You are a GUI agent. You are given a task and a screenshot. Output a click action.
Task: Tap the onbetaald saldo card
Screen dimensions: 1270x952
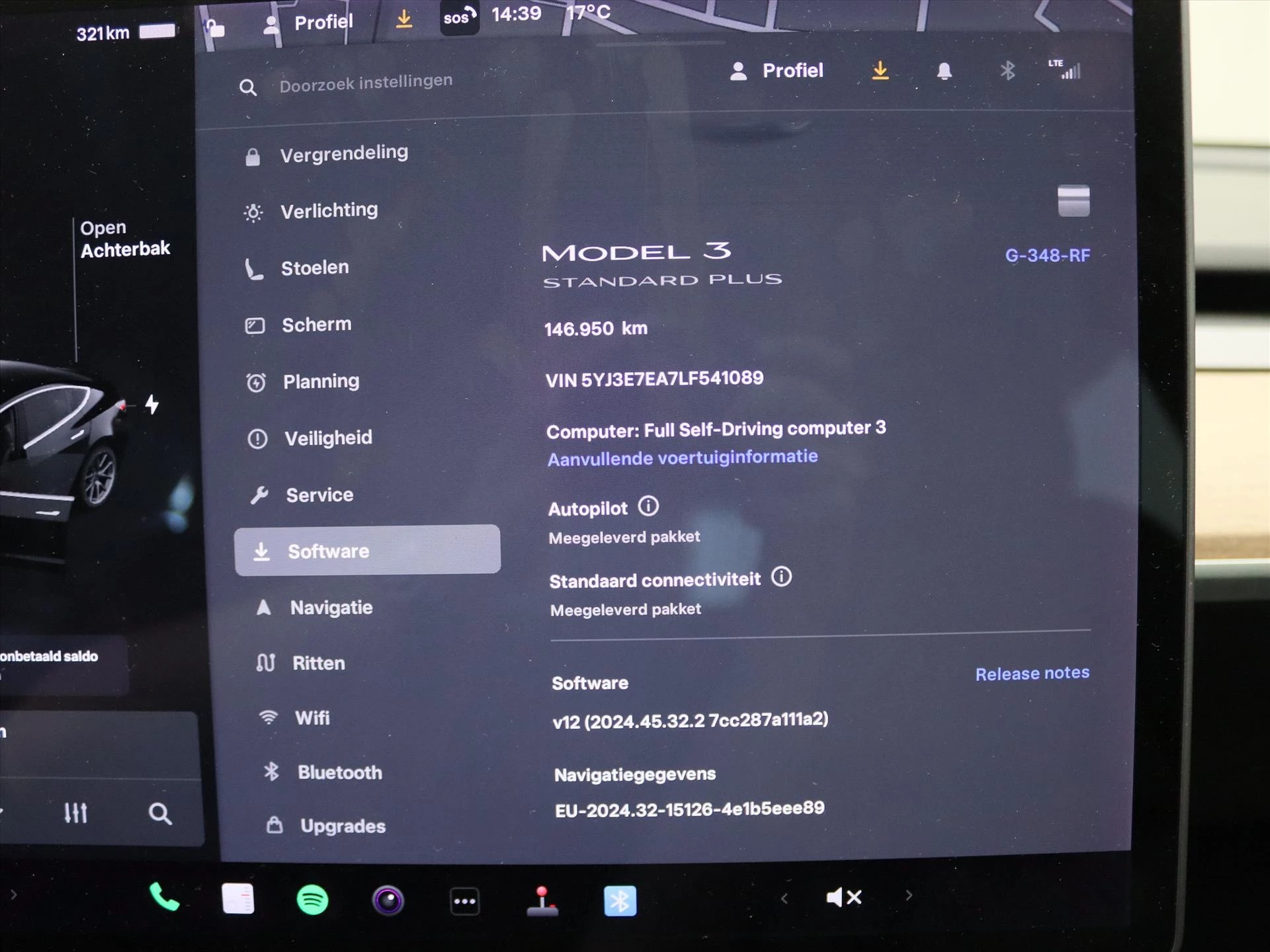pos(63,666)
